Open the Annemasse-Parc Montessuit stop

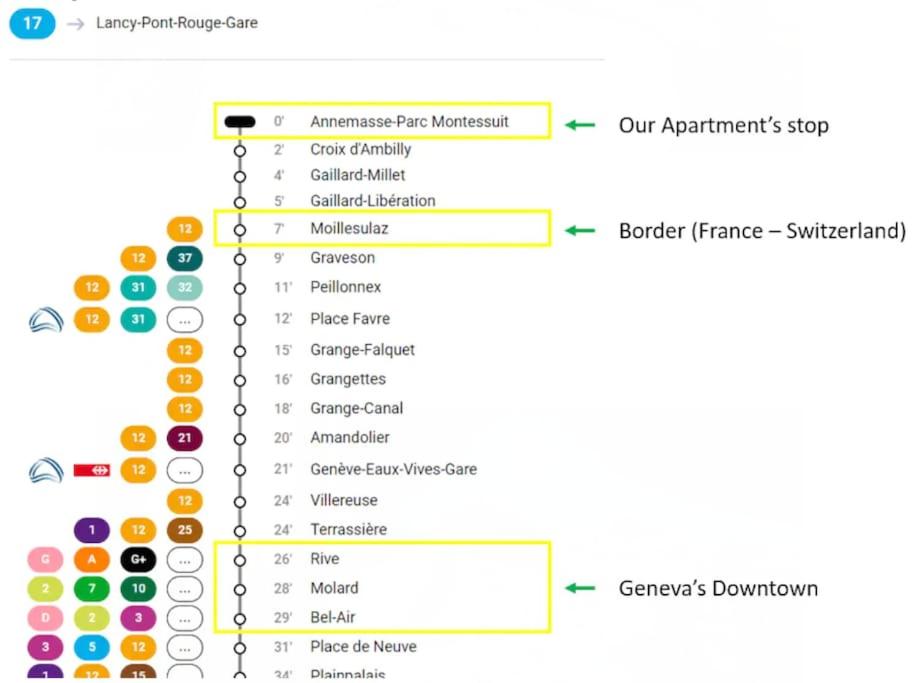pyautogui.click(x=409, y=122)
